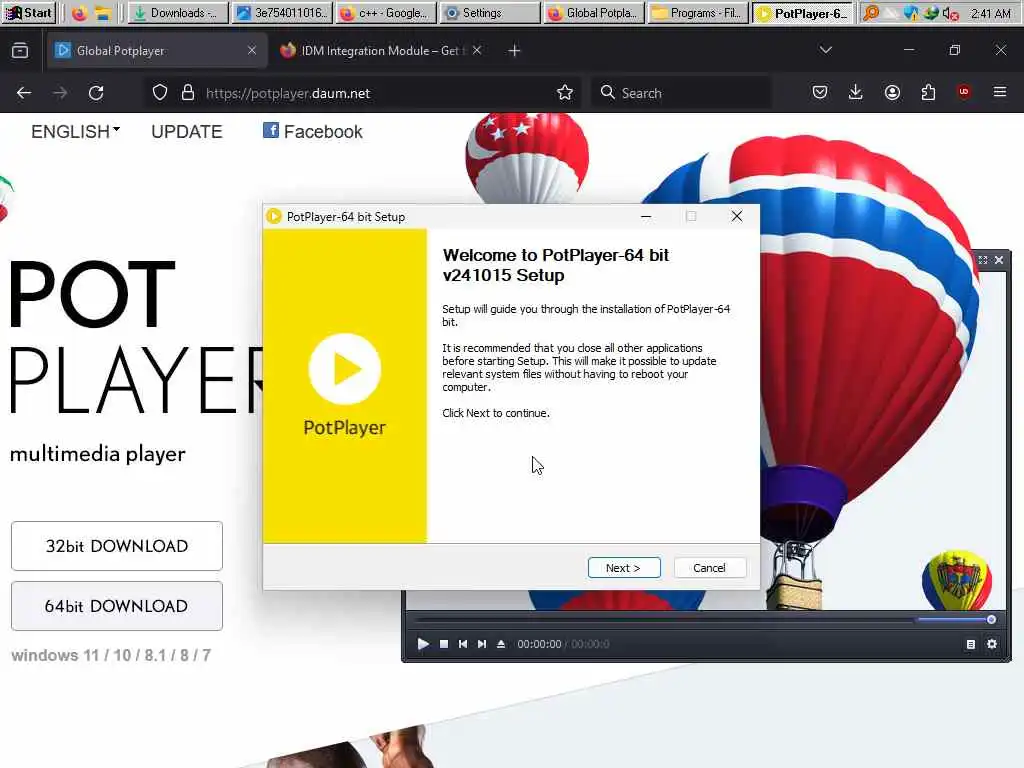Open the Start menu

(29, 12)
